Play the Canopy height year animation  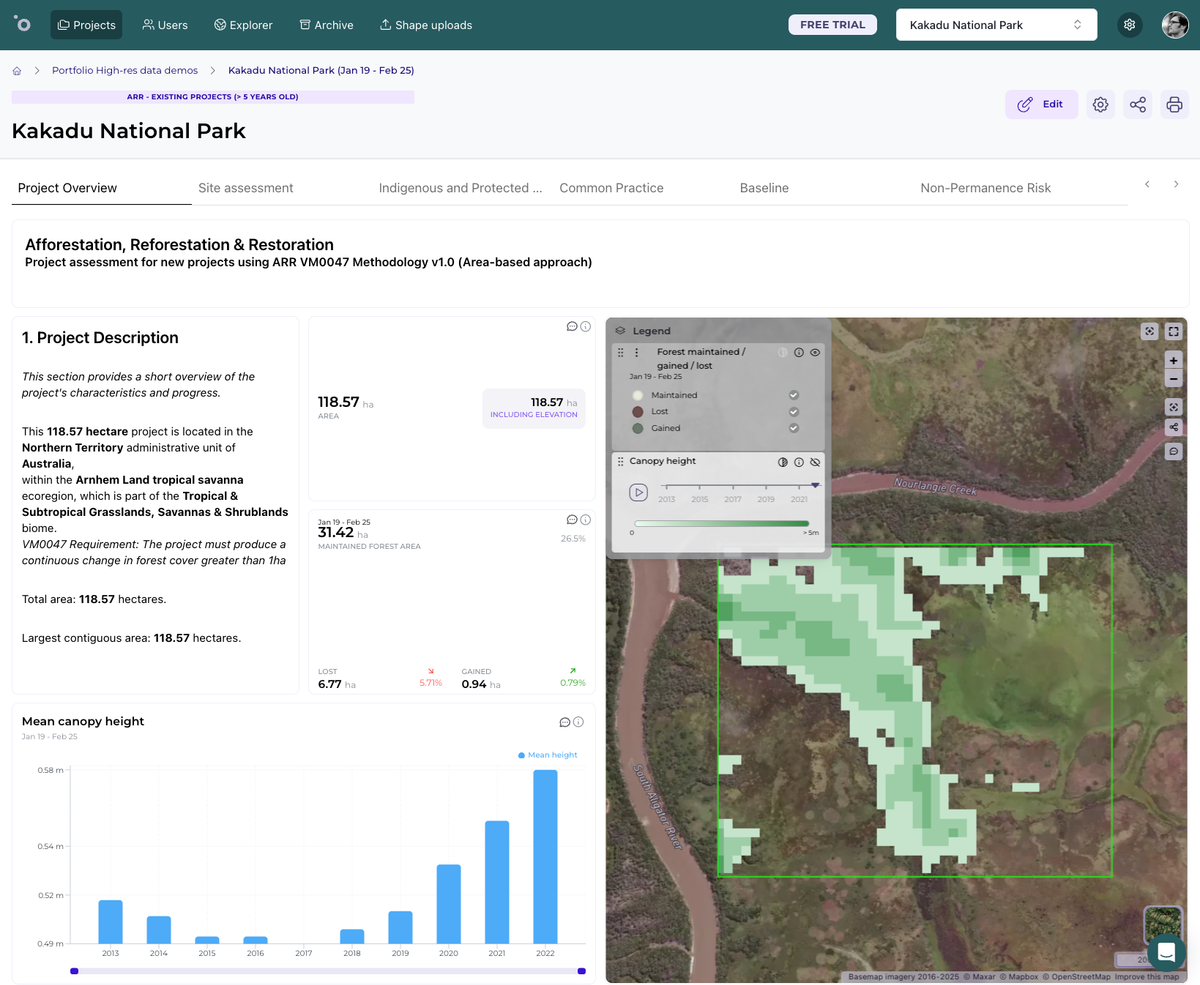(x=638, y=492)
